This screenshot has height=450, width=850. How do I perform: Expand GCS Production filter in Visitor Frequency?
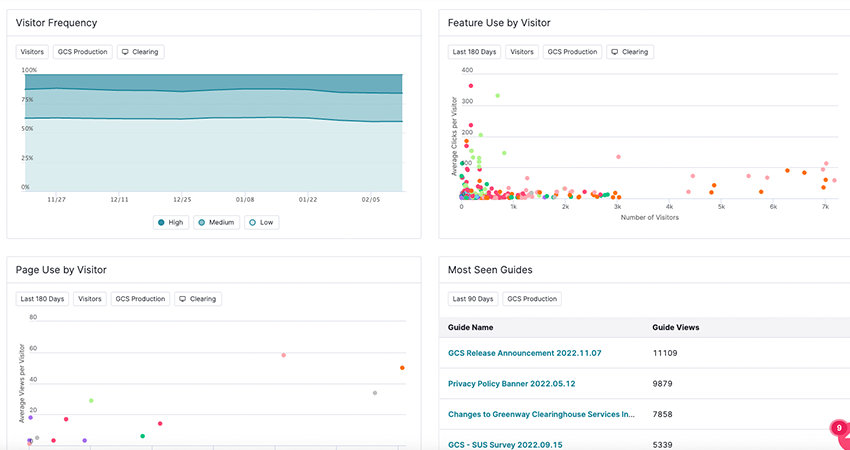click(82, 52)
